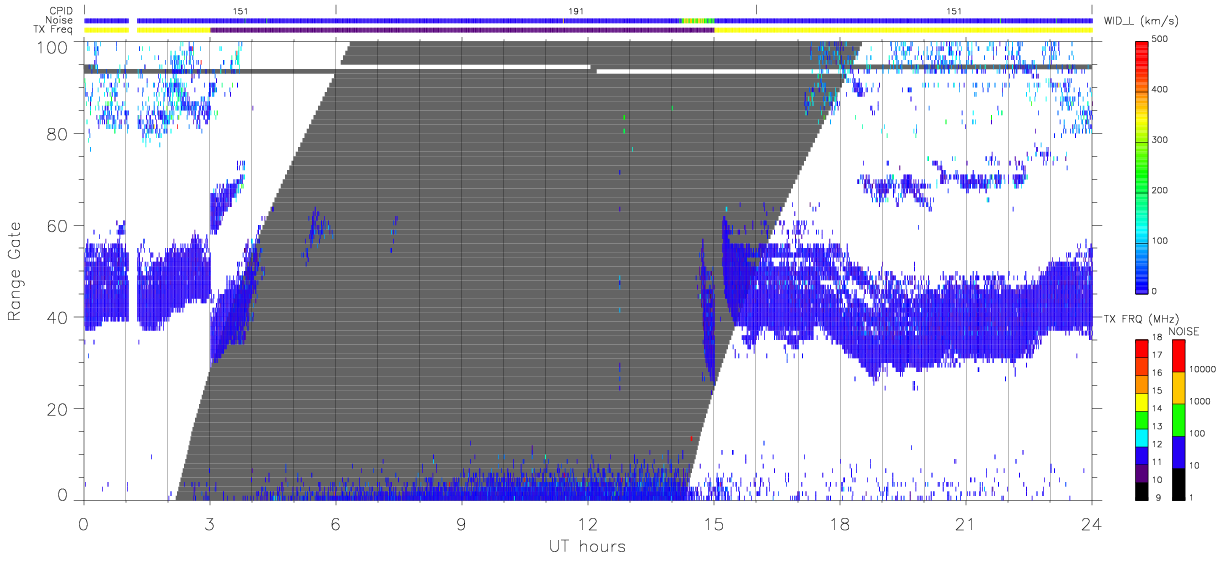Click the purple segment of the TX Freq bar

coord(462,30)
